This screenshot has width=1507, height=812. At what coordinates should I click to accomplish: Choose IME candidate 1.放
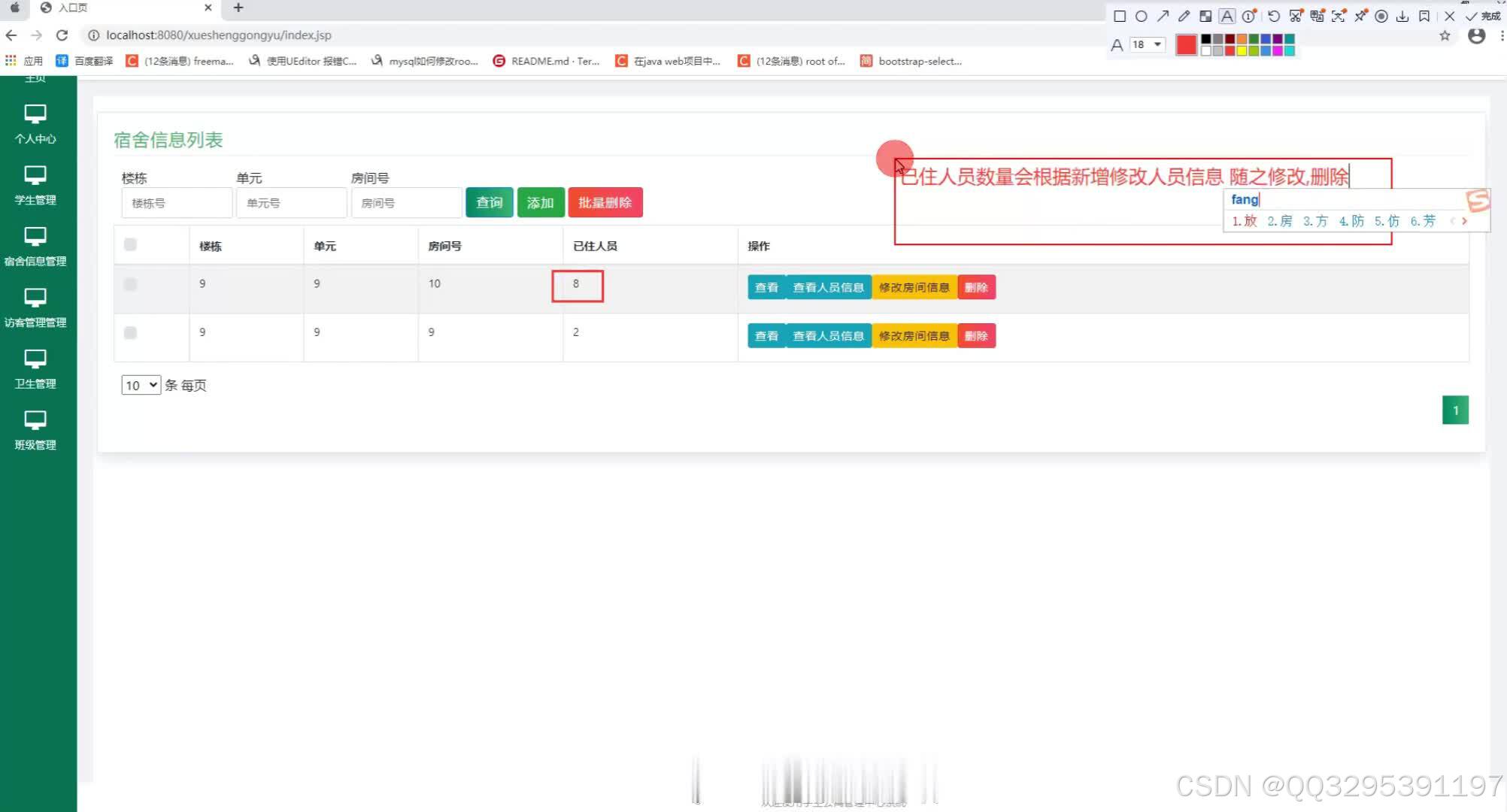[x=1245, y=221]
